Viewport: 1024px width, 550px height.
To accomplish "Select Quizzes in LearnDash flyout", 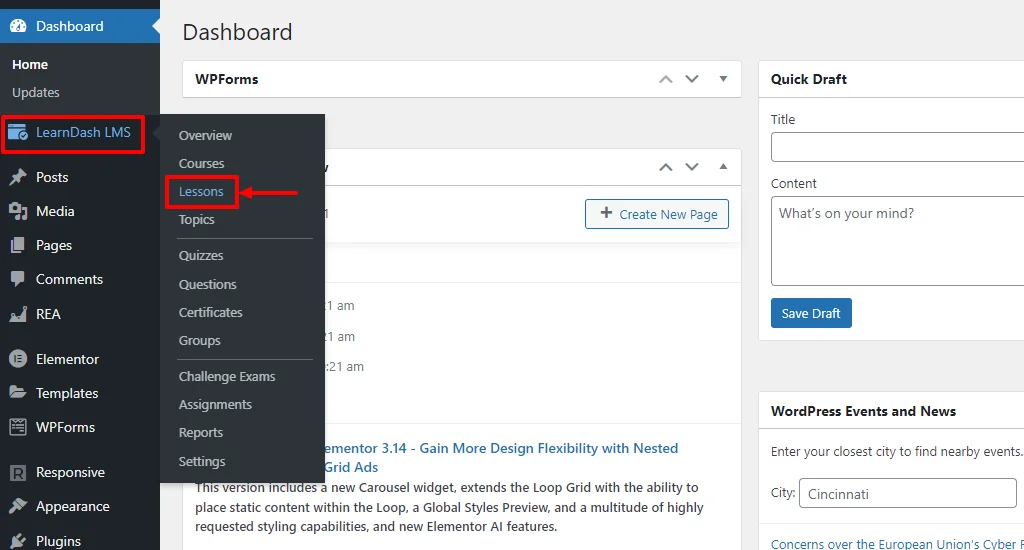I will point(201,255).
